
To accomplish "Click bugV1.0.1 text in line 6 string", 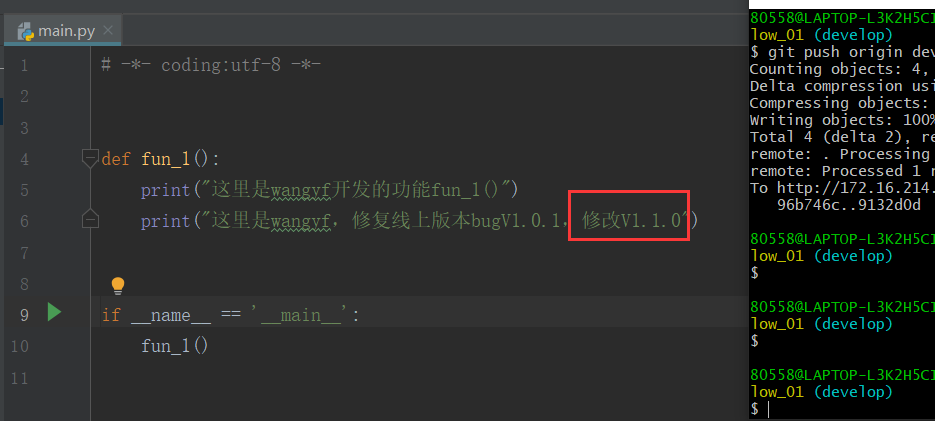I will 515,221.
